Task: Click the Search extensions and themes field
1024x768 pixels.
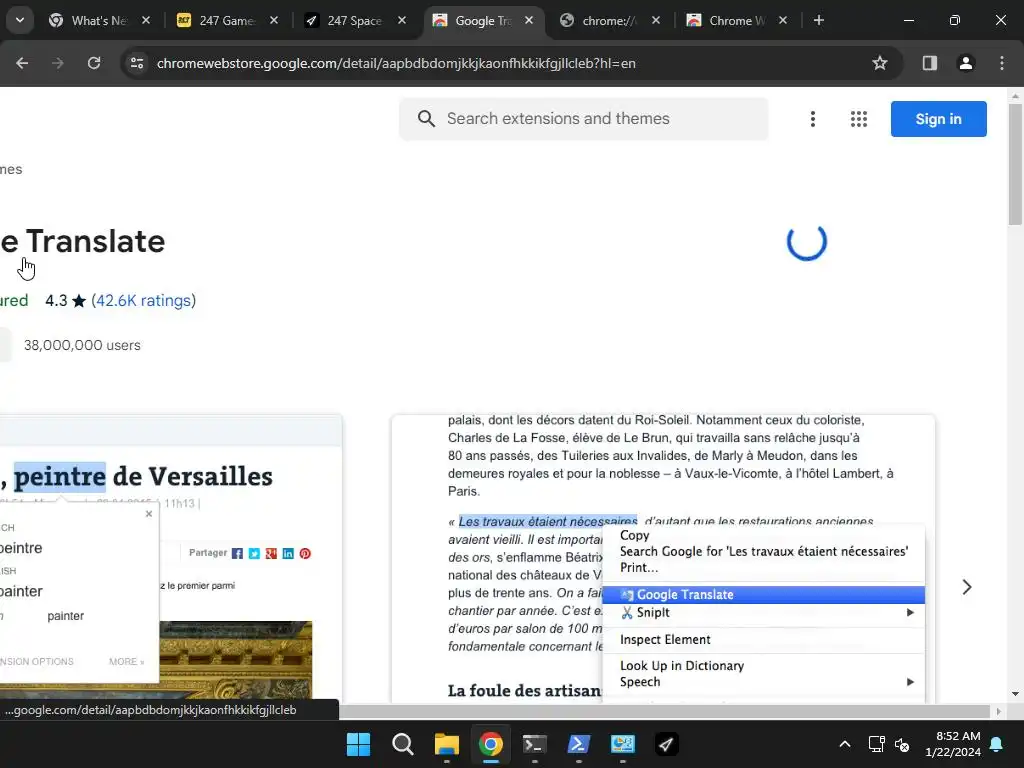Action: (x=584, y=119)
